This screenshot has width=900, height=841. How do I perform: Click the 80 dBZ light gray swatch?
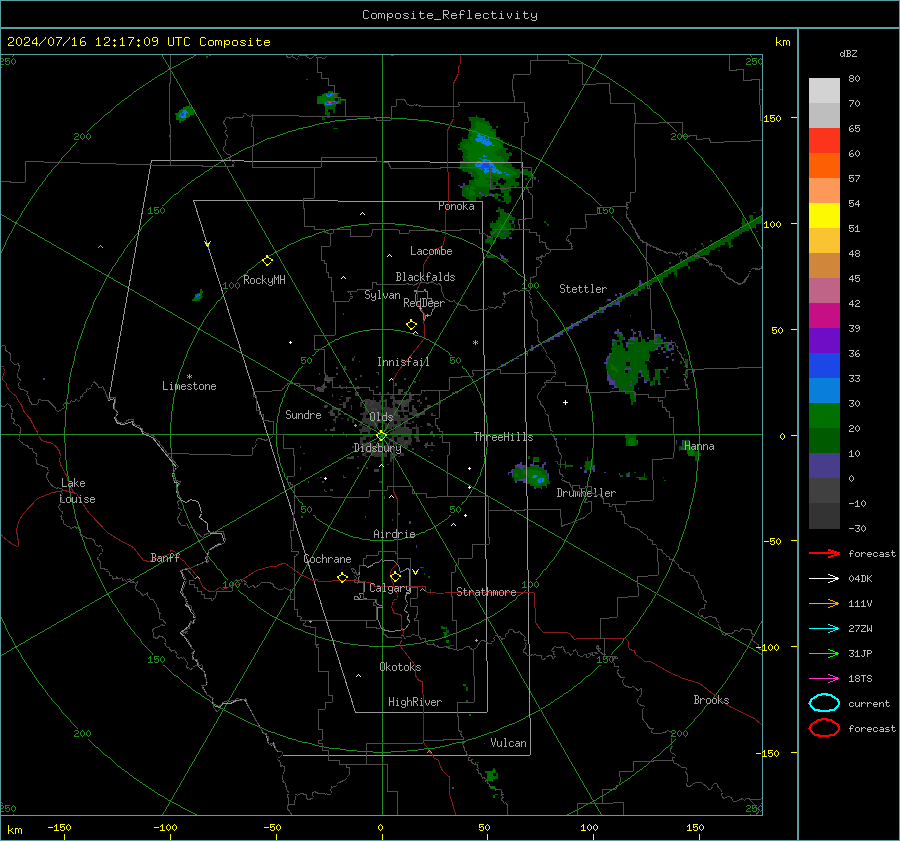point(824,90)
